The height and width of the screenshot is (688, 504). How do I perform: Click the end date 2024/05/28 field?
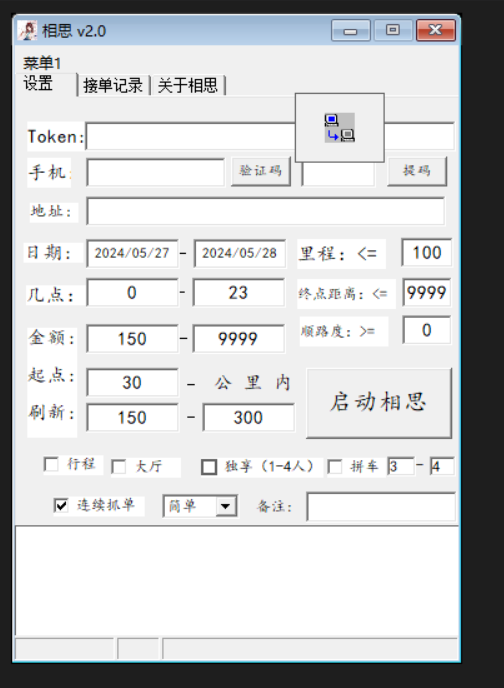(239, 253)
